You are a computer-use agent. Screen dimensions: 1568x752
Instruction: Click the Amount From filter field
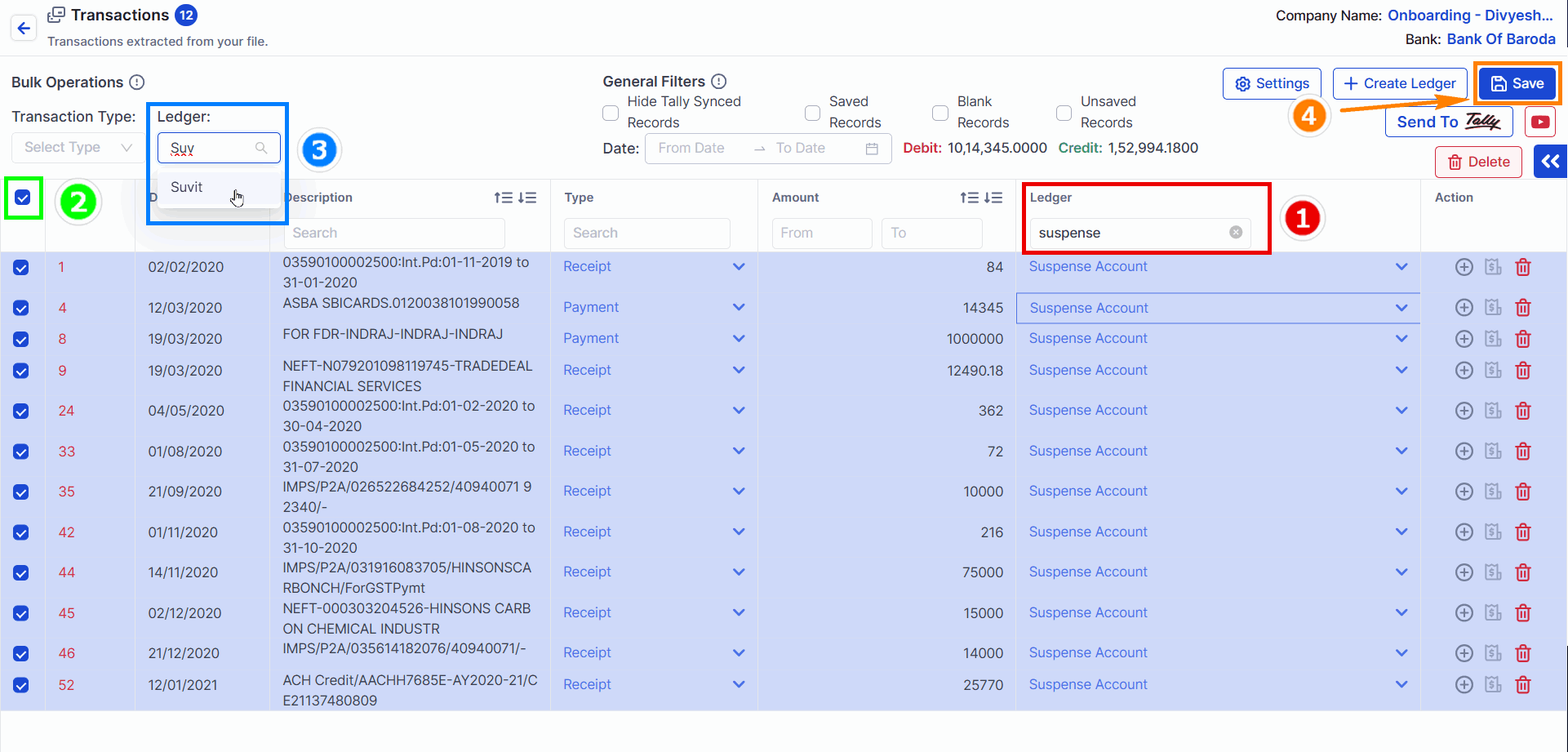[821, 233]
